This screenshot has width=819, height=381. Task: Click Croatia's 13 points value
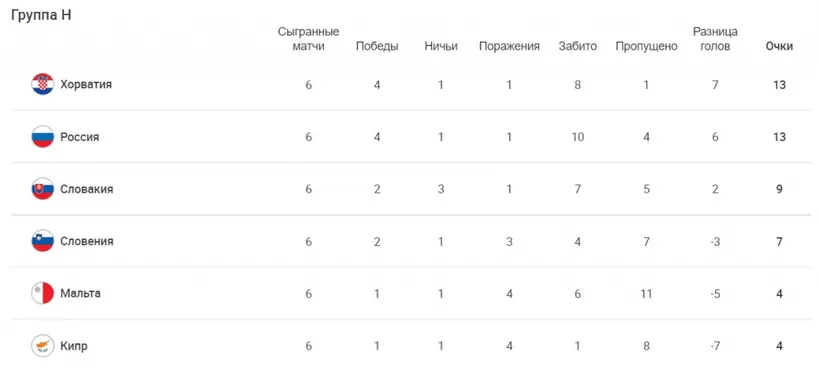pyautogui.click(x=779, y=85)
